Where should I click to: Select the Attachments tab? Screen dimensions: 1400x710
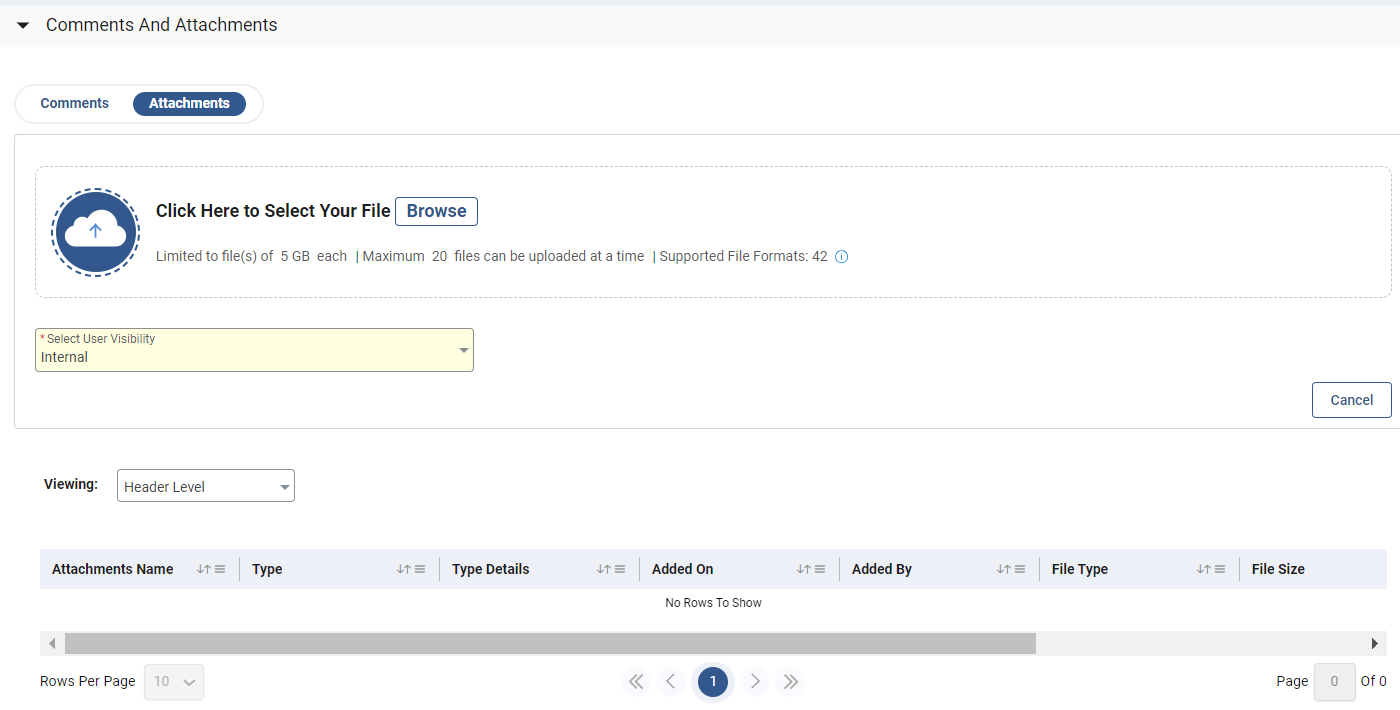coord(189,103)
